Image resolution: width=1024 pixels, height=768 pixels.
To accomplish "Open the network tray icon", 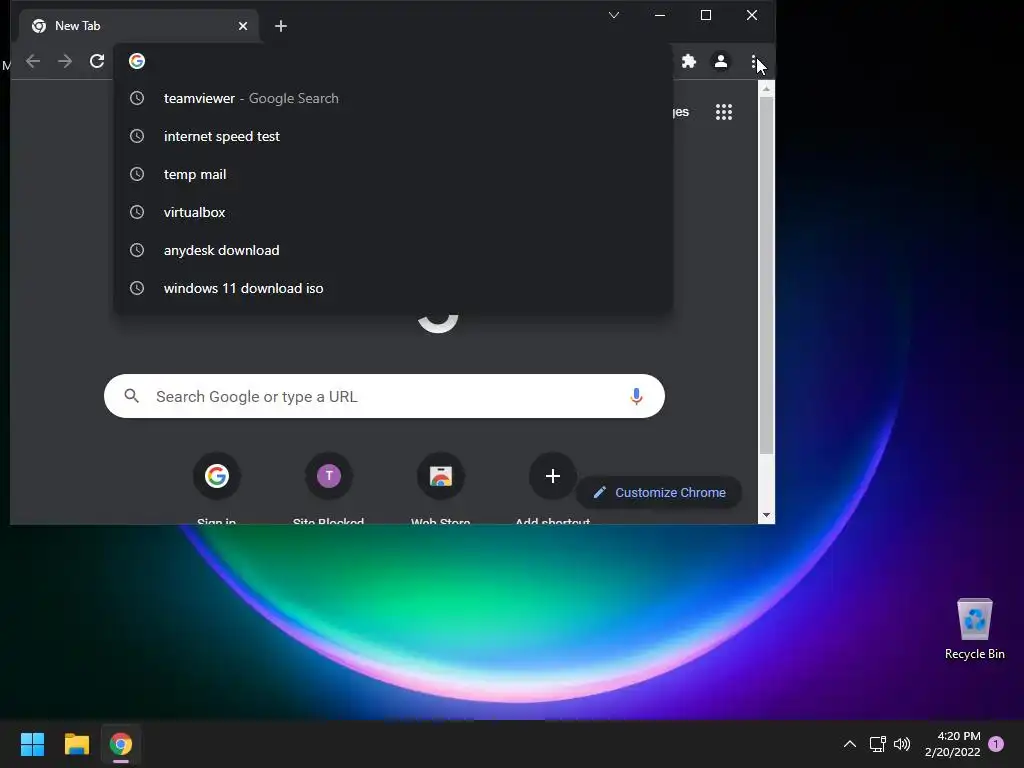I will point(878,744).
